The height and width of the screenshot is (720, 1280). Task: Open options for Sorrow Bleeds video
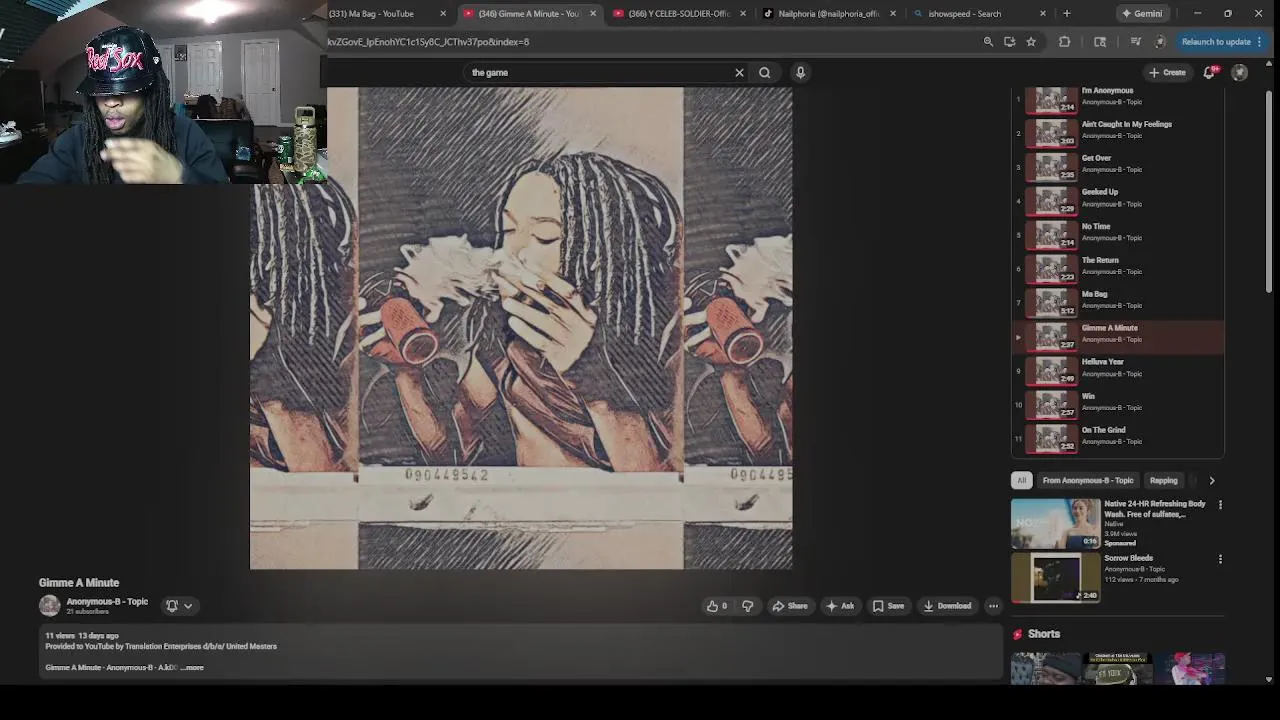(1220, 559)
